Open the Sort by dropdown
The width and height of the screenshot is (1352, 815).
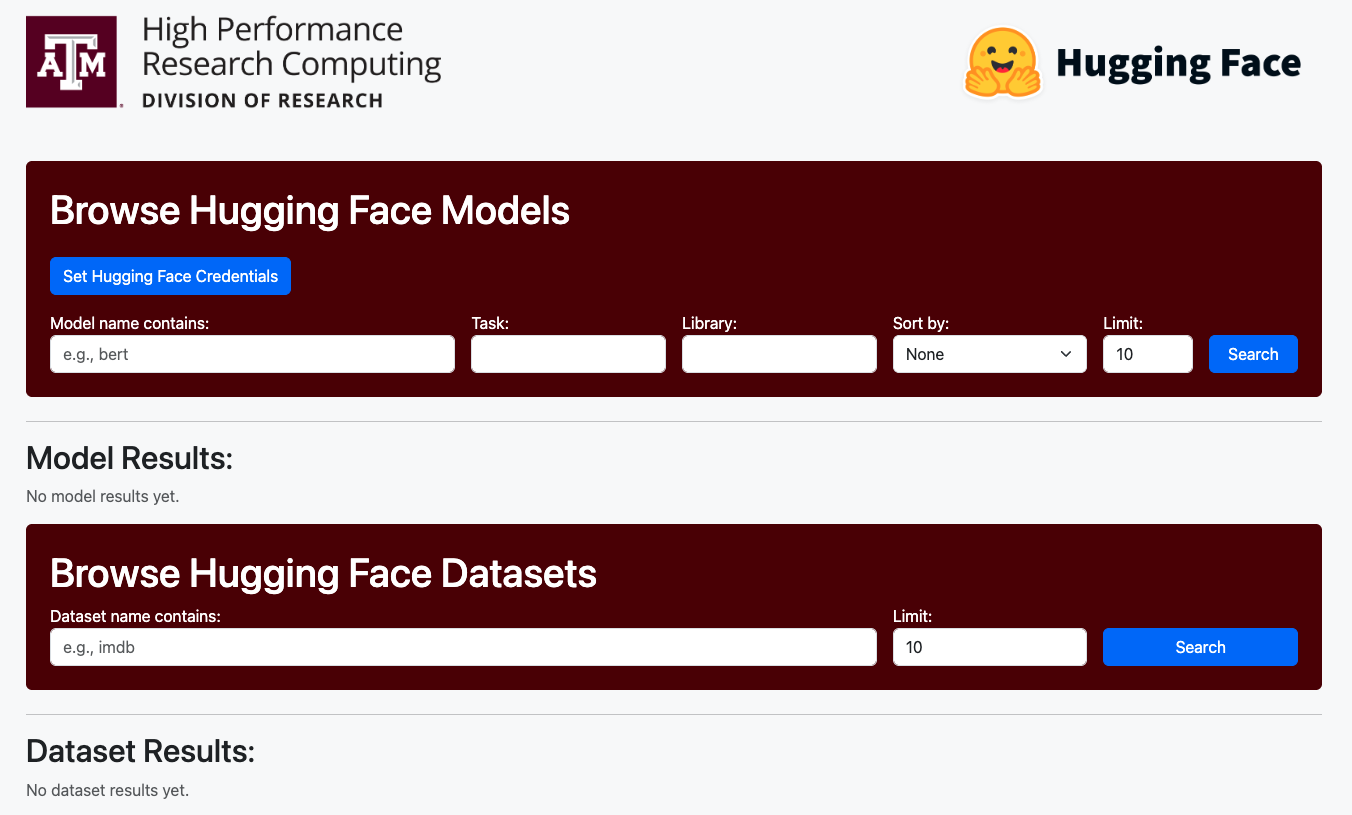(x=989, y=354)
